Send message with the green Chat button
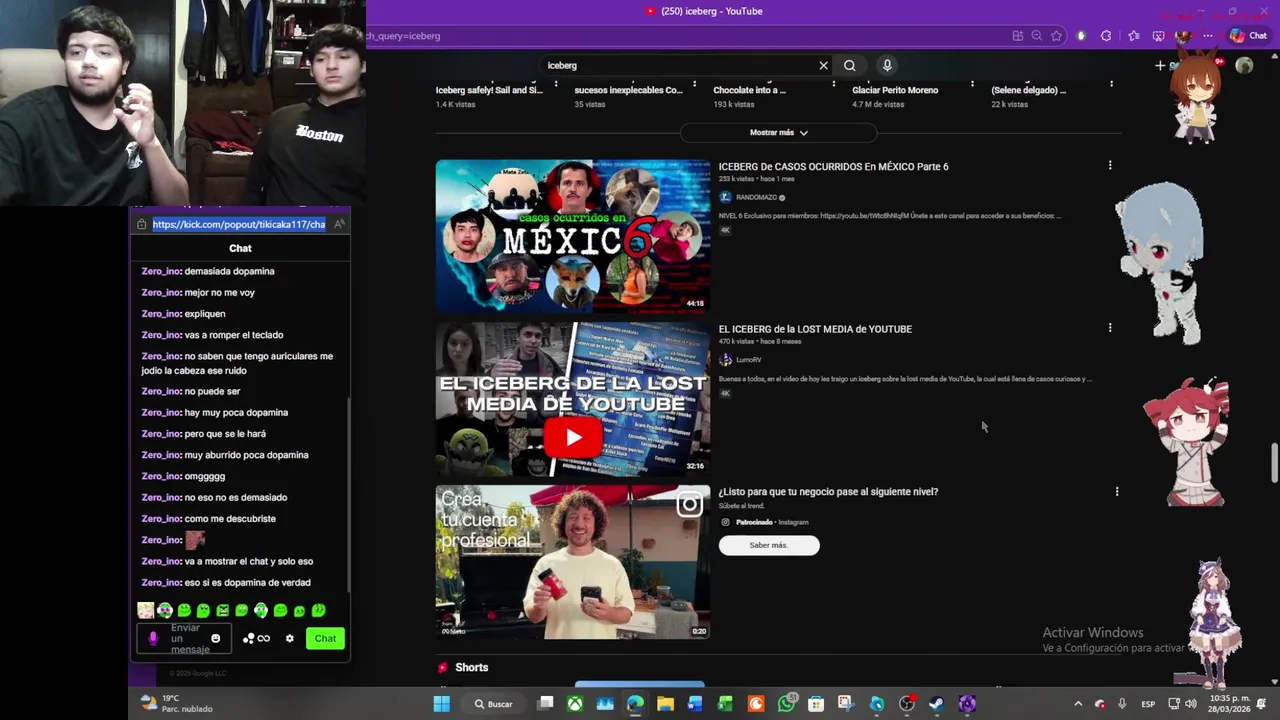 [326, 638]
